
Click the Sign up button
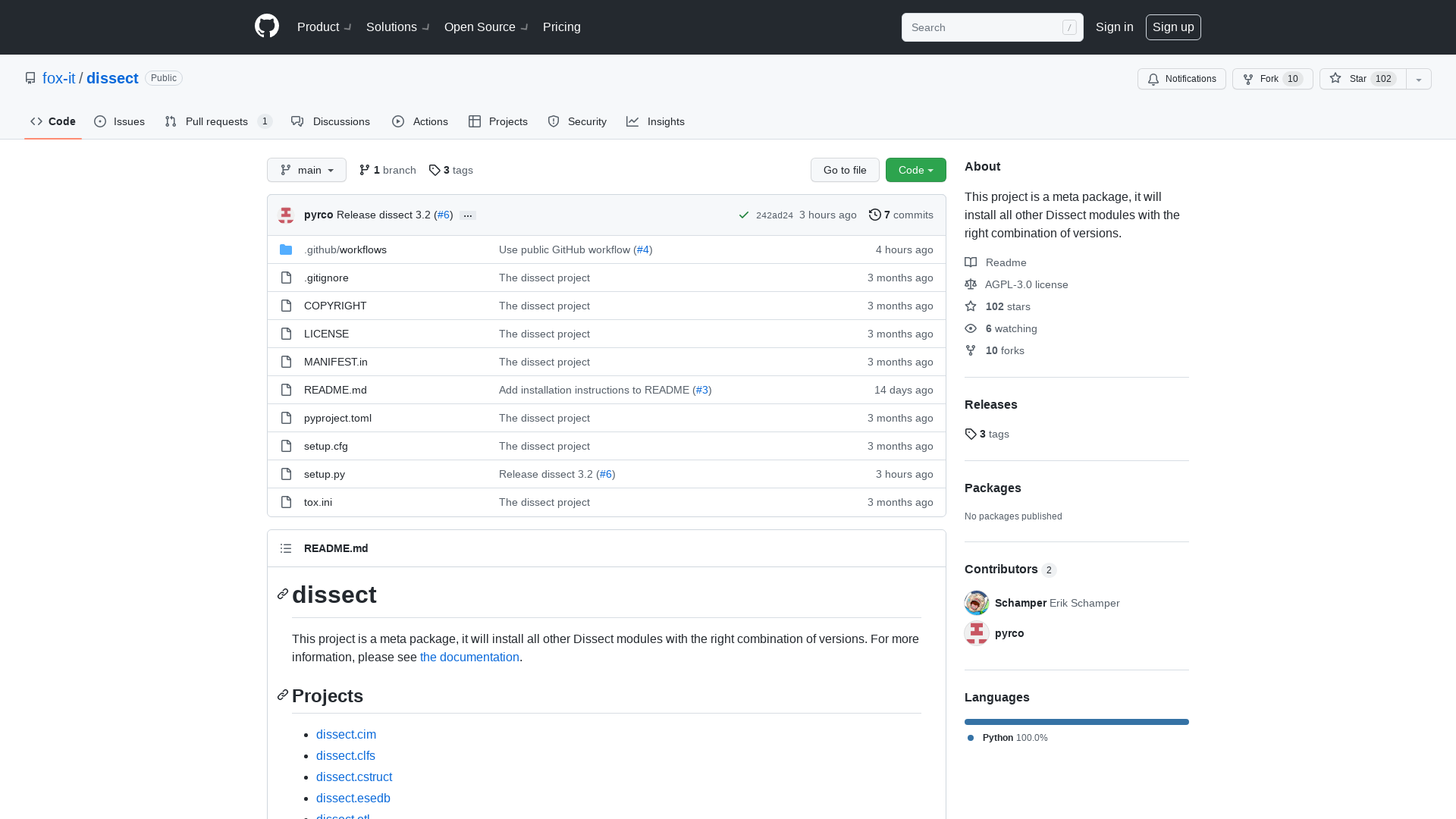1173,27
